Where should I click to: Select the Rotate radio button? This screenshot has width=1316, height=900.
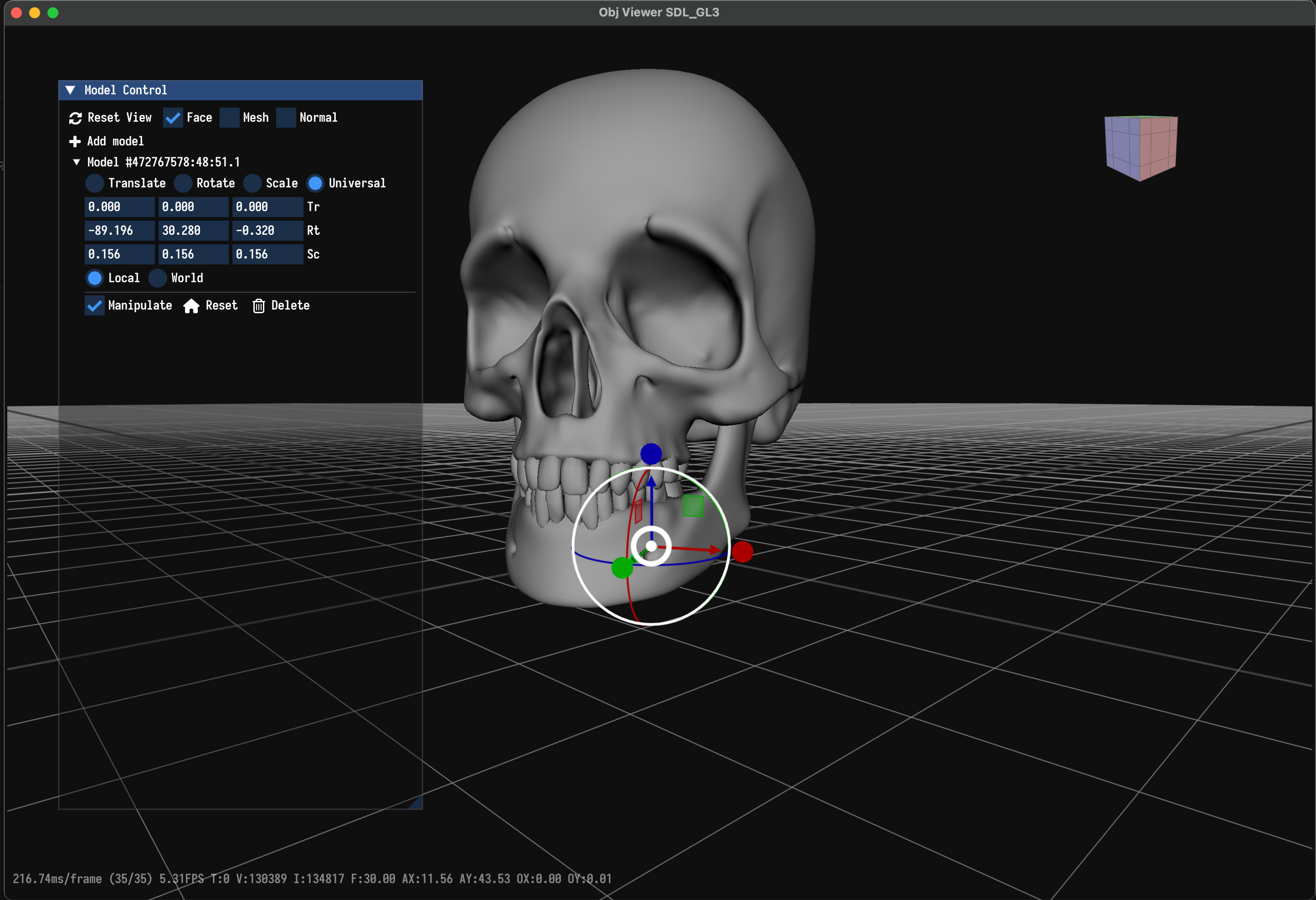point(183,183)
